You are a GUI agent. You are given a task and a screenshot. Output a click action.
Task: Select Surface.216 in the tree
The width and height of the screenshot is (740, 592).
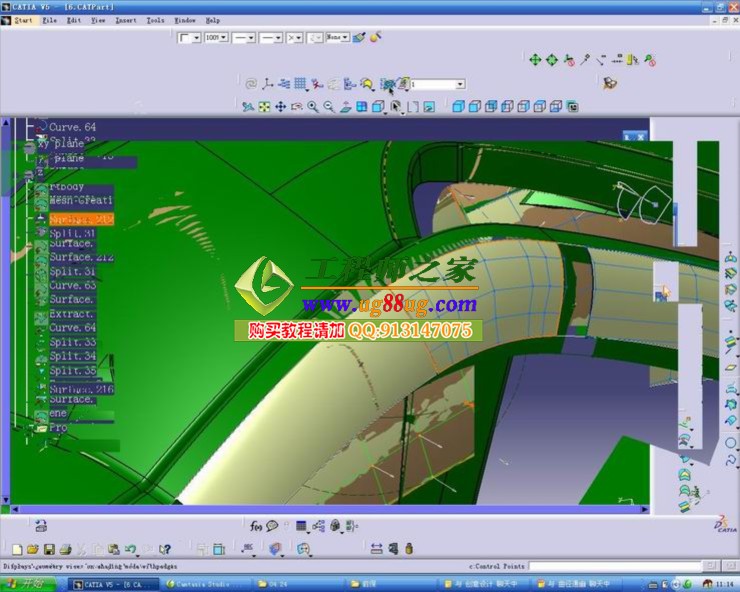pos(81,389)
